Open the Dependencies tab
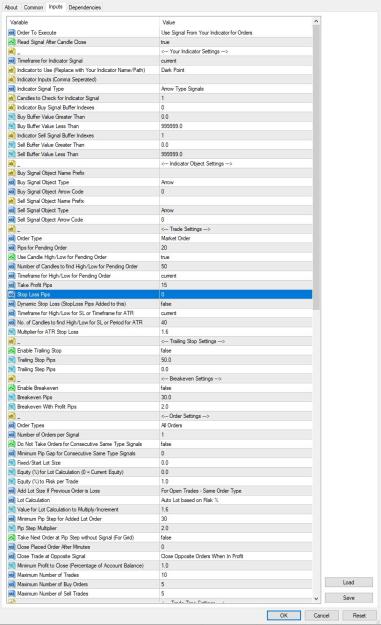The image size is (381, 625). pos(85,7)
